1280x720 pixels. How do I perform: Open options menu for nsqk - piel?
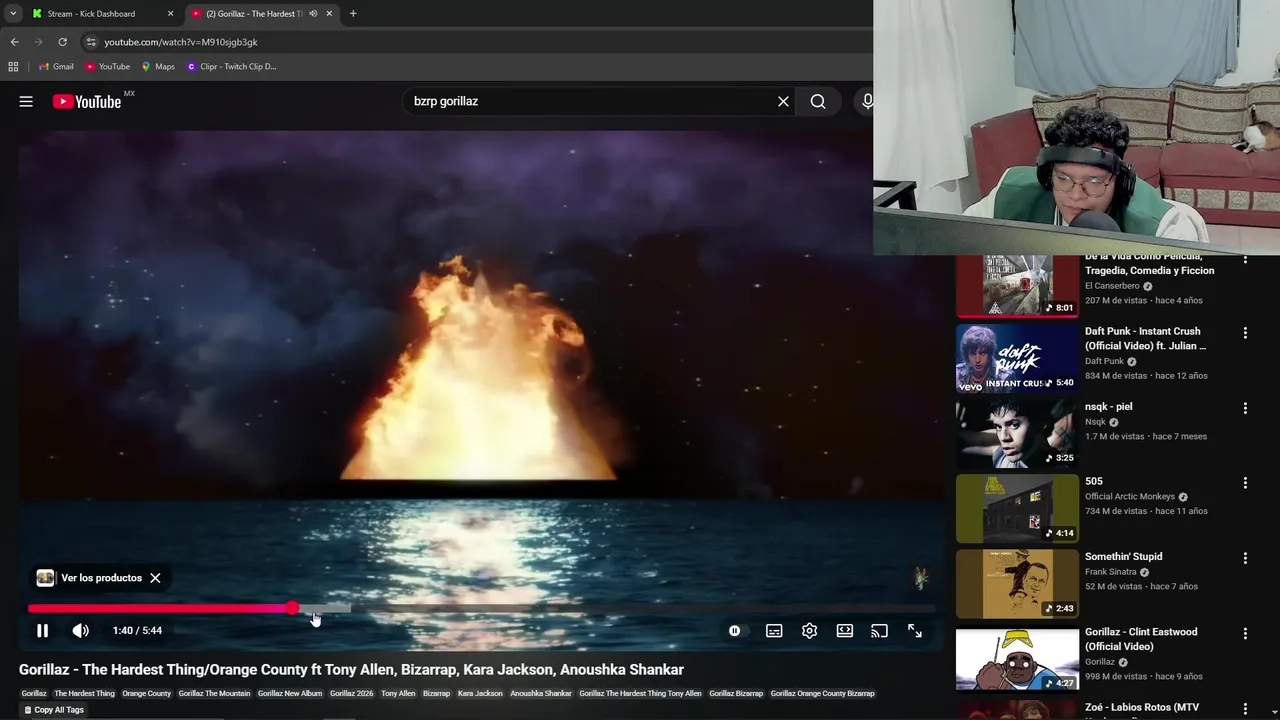[1245, 408]
